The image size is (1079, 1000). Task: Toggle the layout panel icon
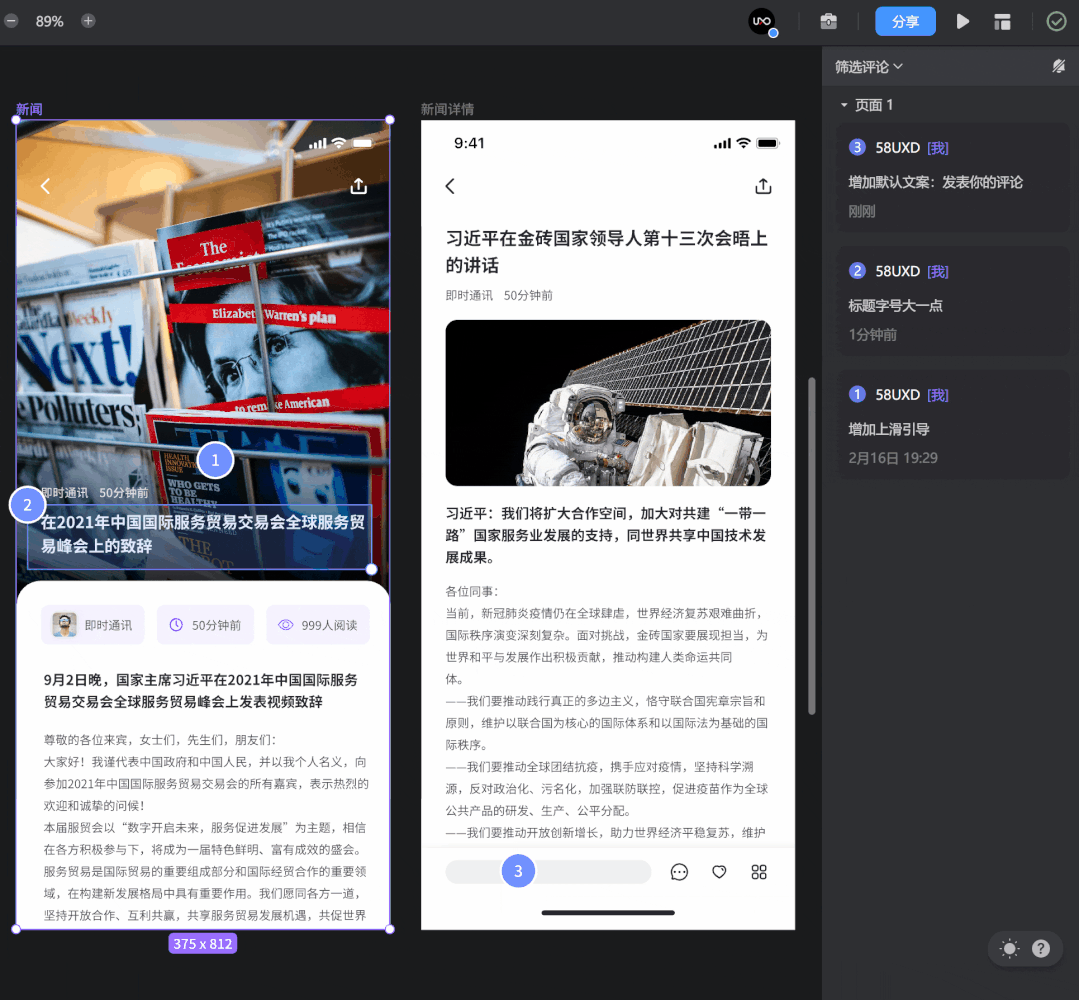pos(1002,22)
